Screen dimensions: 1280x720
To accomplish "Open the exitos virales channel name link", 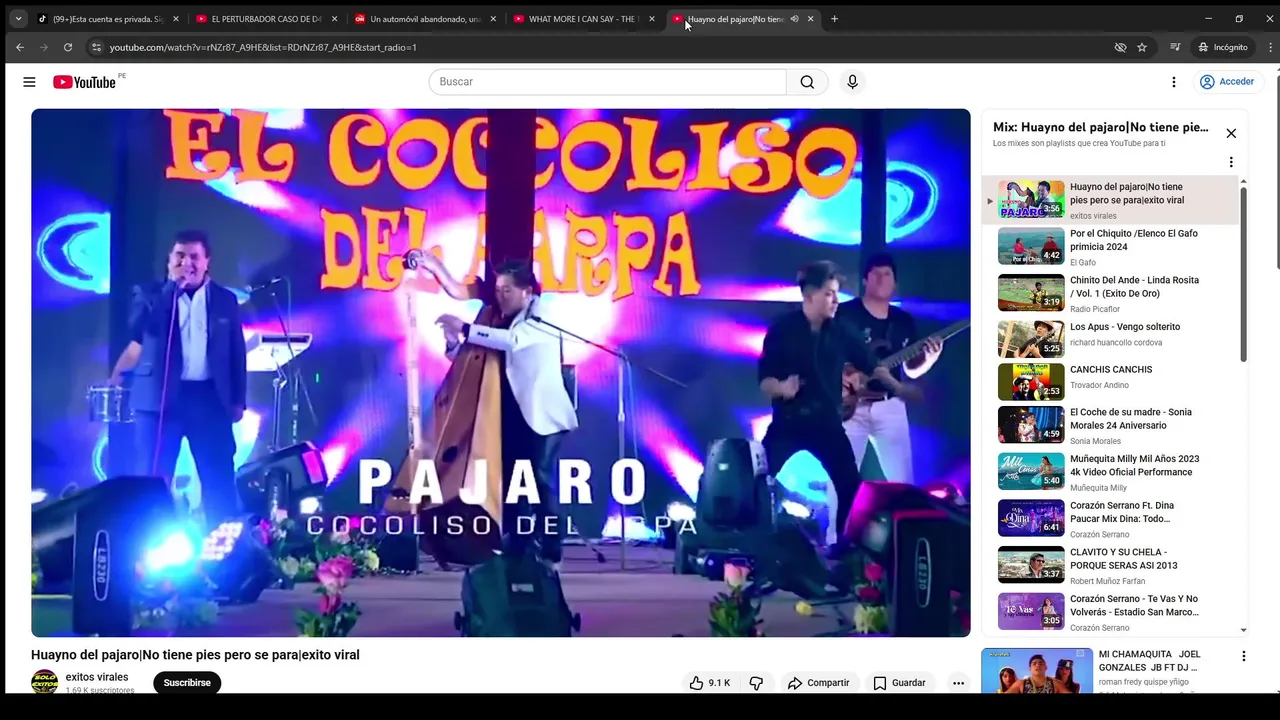I will [97, 677].
